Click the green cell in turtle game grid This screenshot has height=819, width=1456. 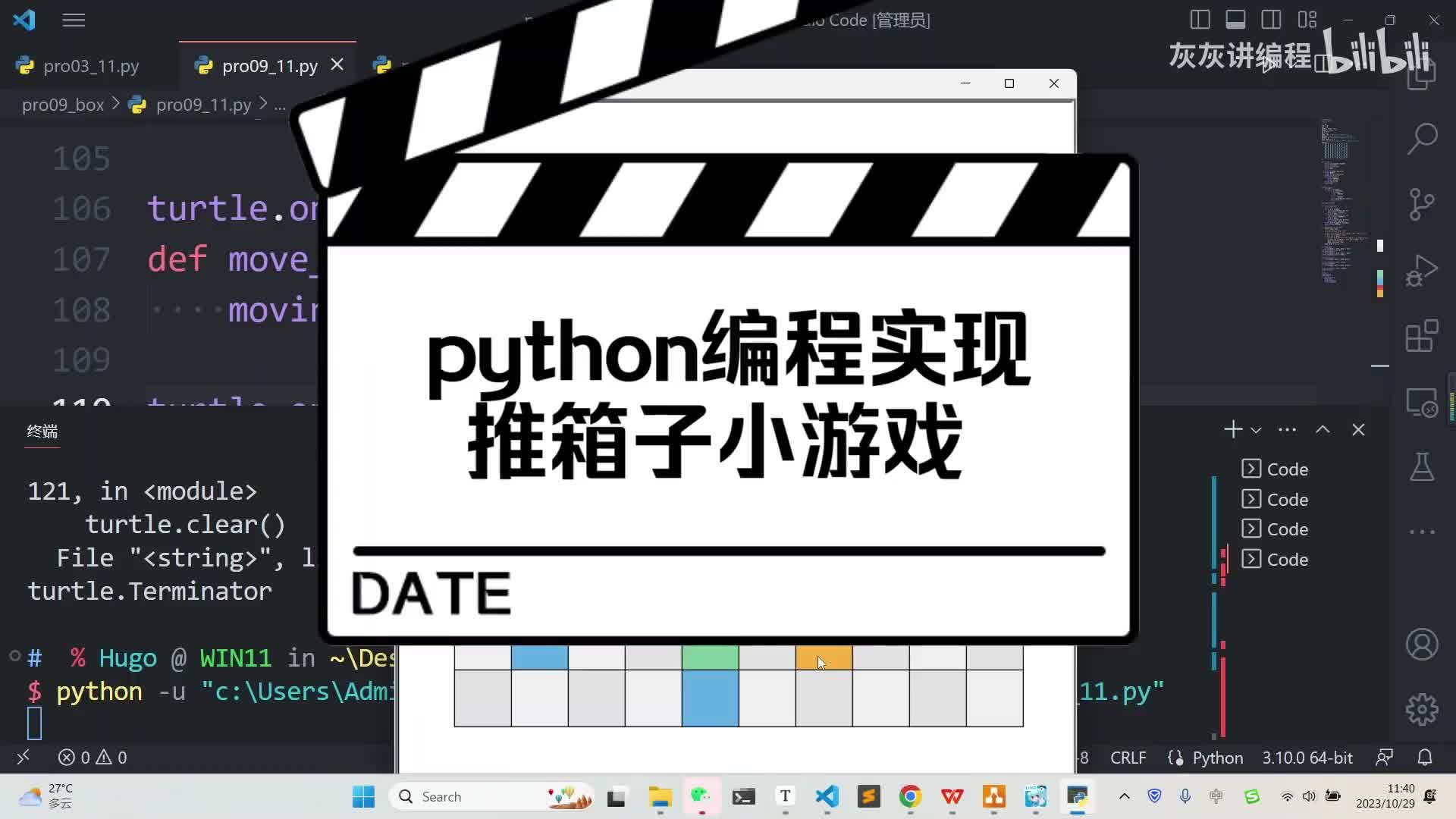(x=710, y=657)
